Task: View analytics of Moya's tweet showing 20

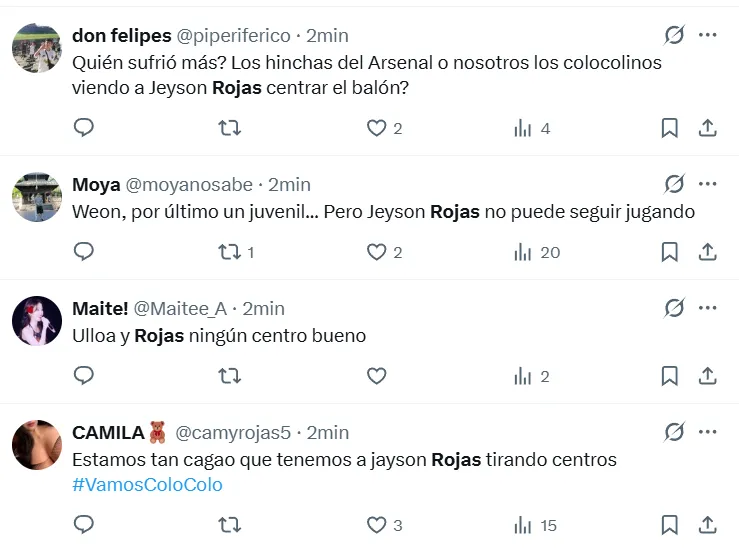Action: [x=537, y=253]
